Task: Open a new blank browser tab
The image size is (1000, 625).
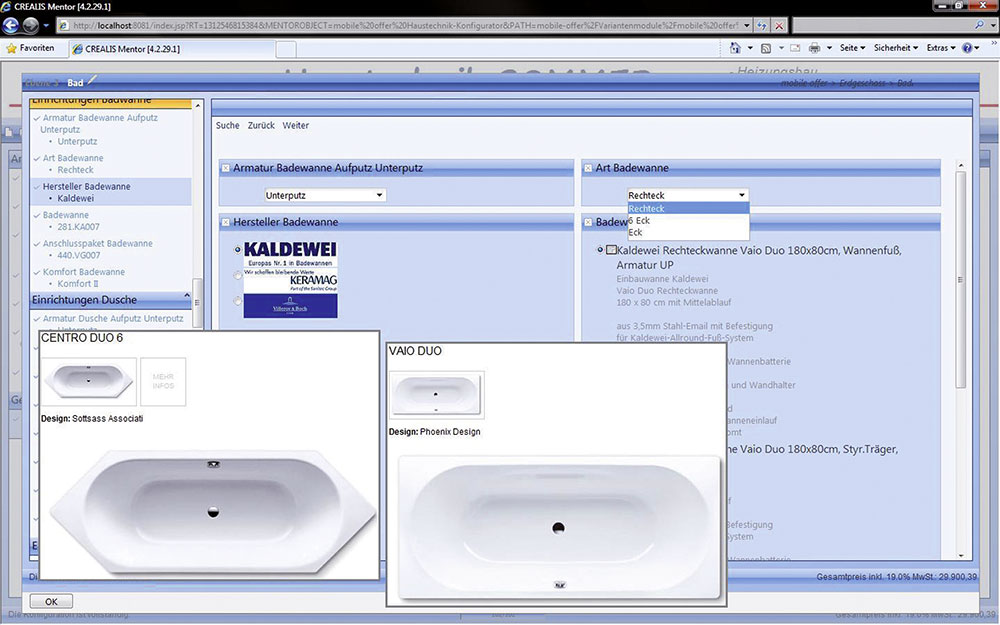Action: [286, 49]
